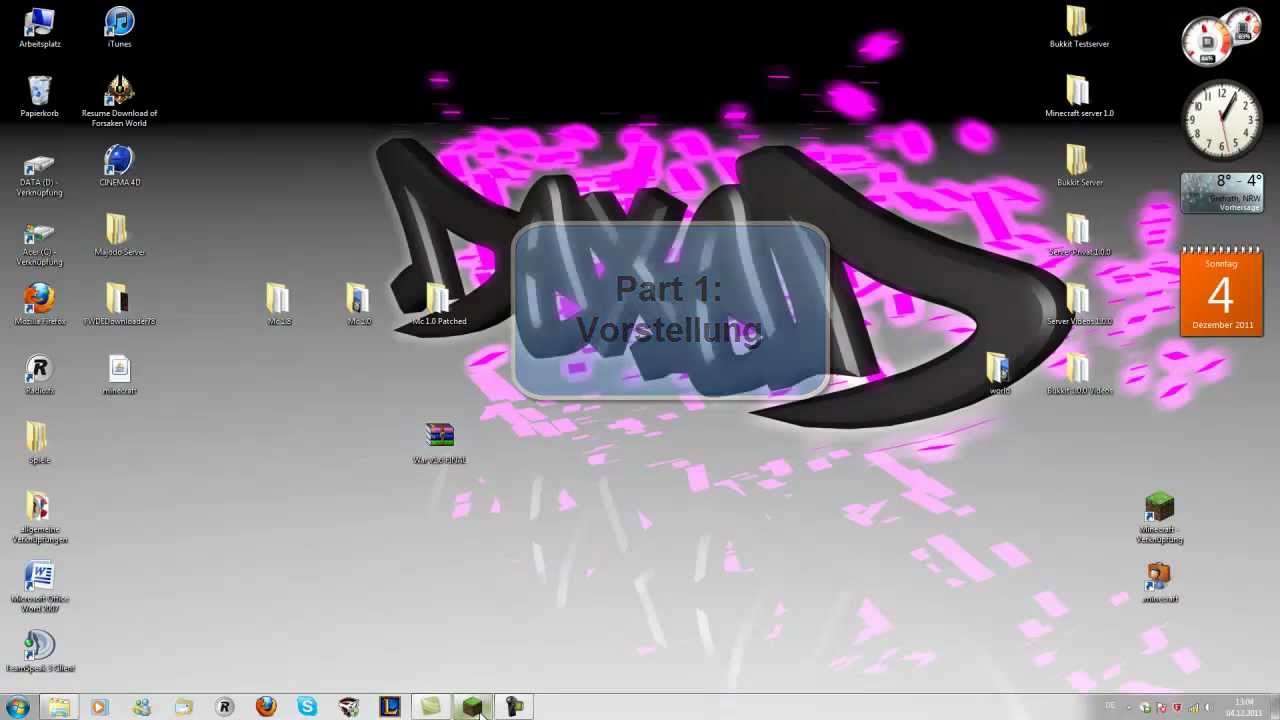The width and height of the screenshot is (1280, 720).
Task: Open the Bukkit 1.0.0 Videos folder
Action: click(x=1078, y=374)
